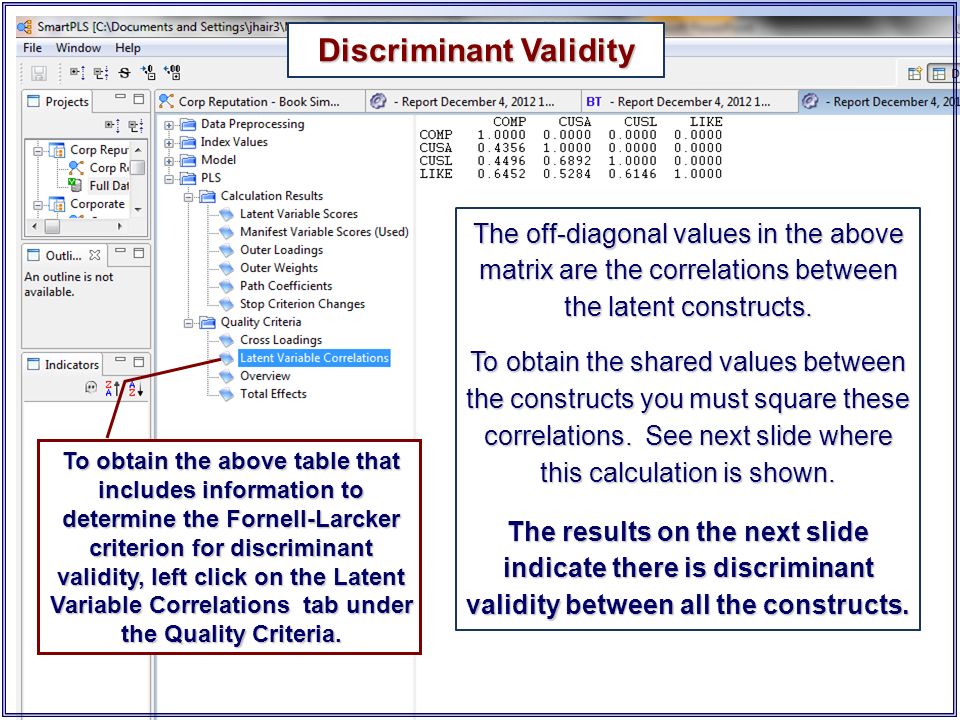The image size is (960, 720).
Task: Click Expand All icon in main toolbar
Action: pos(77,73)
